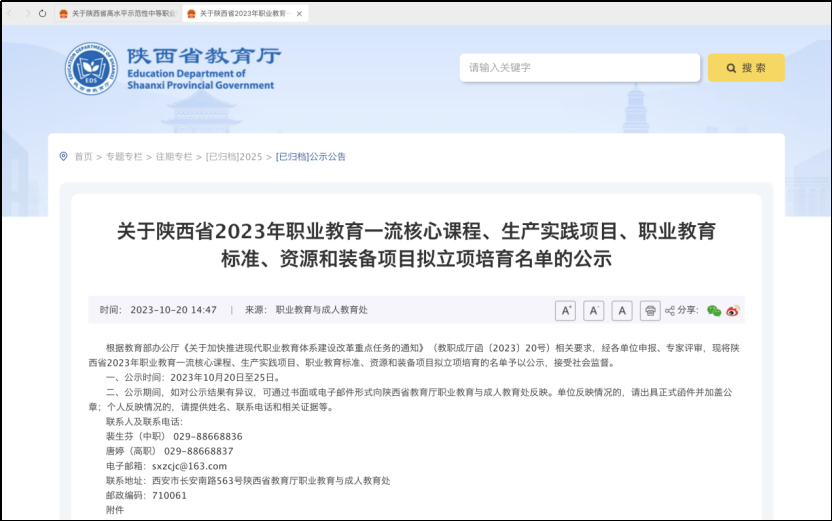Print the article using printer icon
The image size is (832, 521).
[650, 310]
